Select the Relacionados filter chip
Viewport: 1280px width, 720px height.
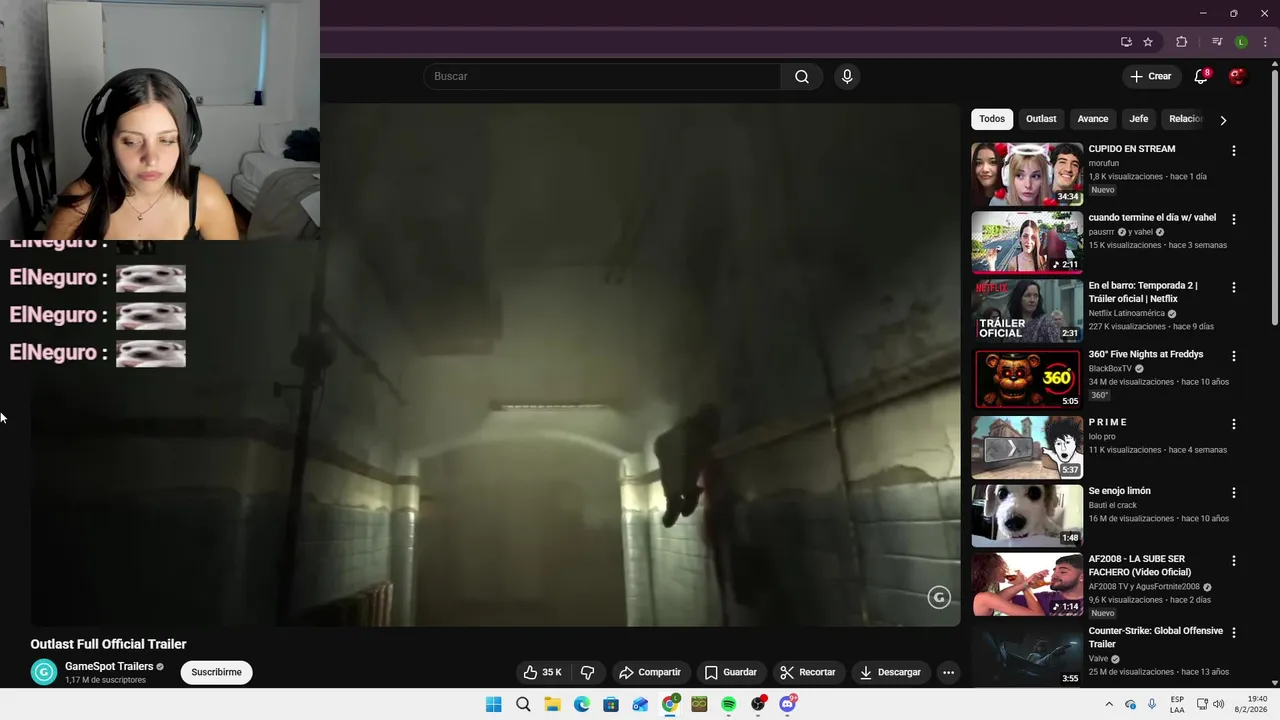pyautogui.click(x=1185, y=119)
